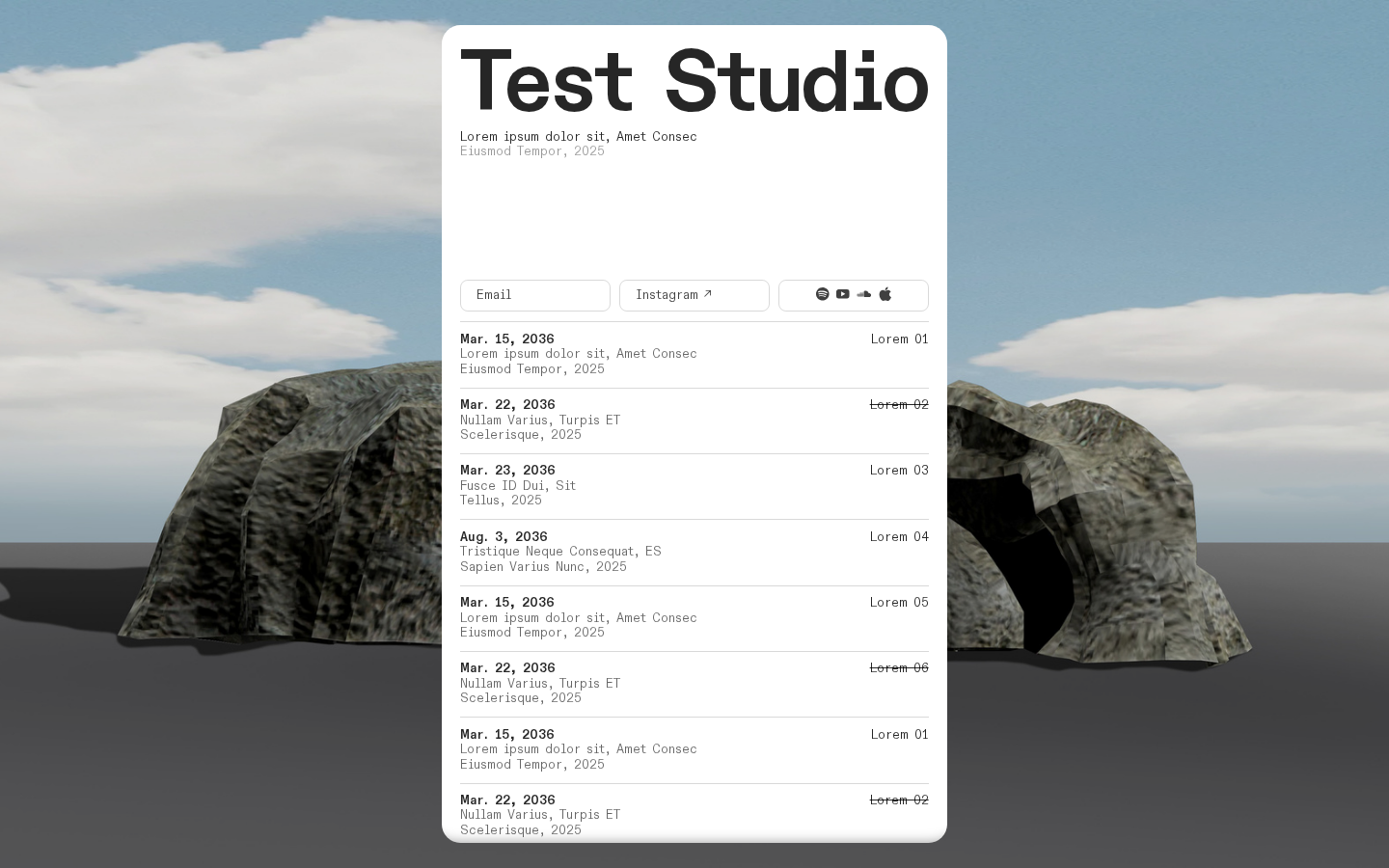Open the Mar. 23, 2036 event
The image size is (1389, 868).
pos(694,486)
